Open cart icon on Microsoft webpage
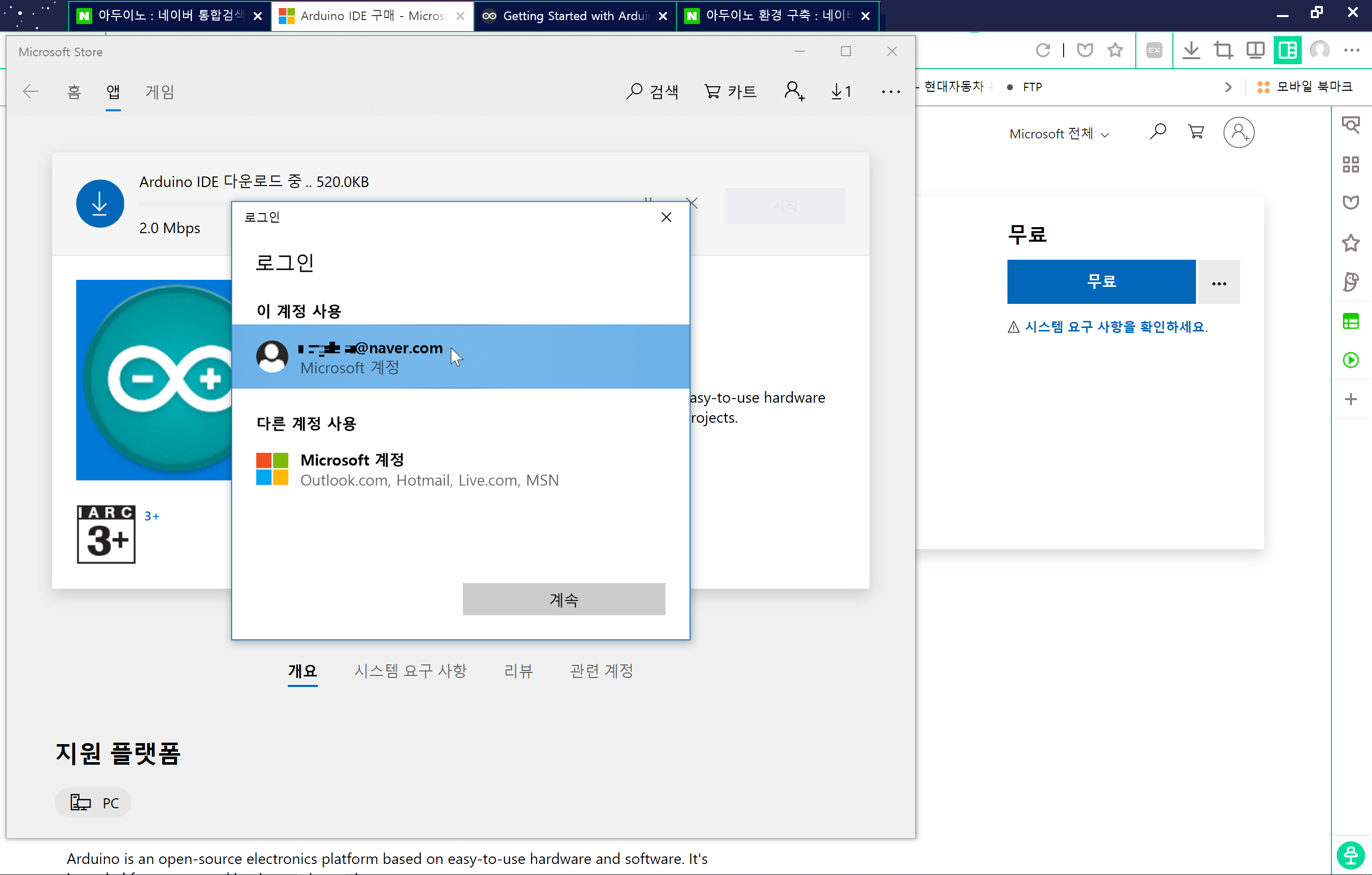The width and height of the screenshot is (1372, 875). click(1196, 132)
